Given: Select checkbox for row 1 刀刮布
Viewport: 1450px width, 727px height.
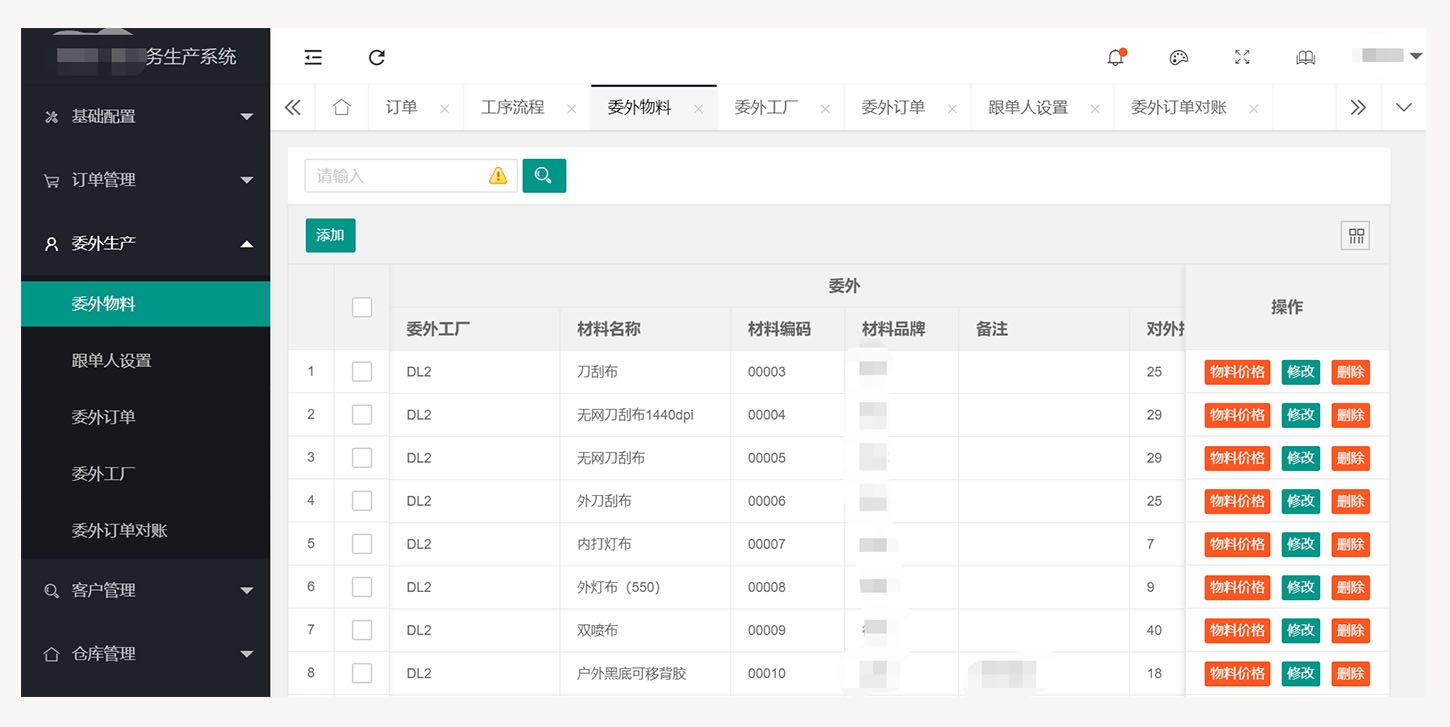Looking at the screenshot, I should click(362, 372).
